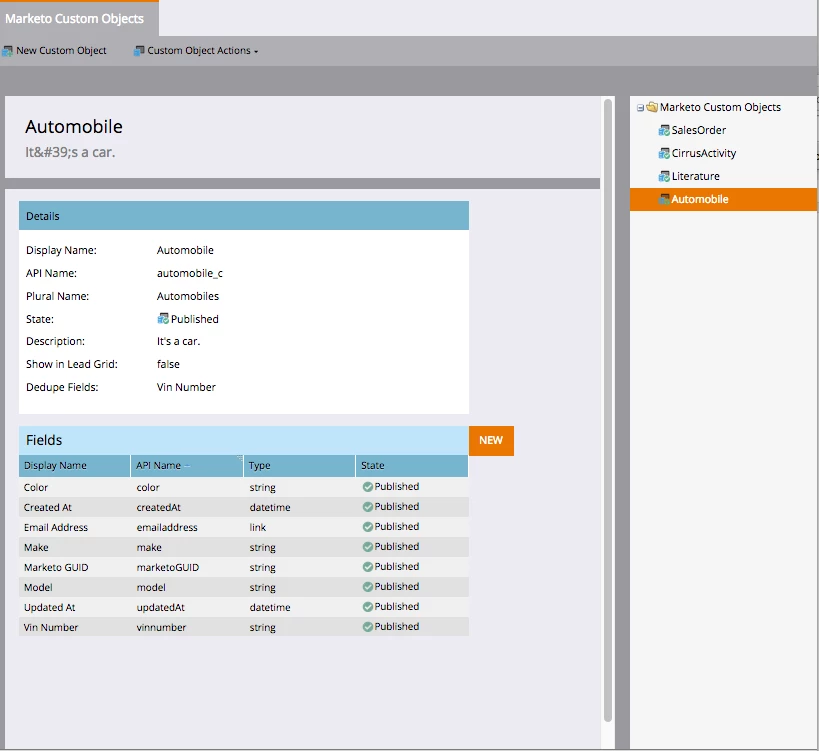The height and width of the screenshot is (751, 819).
Task: Click the Details section header
Action: click(x=244, y=216)
